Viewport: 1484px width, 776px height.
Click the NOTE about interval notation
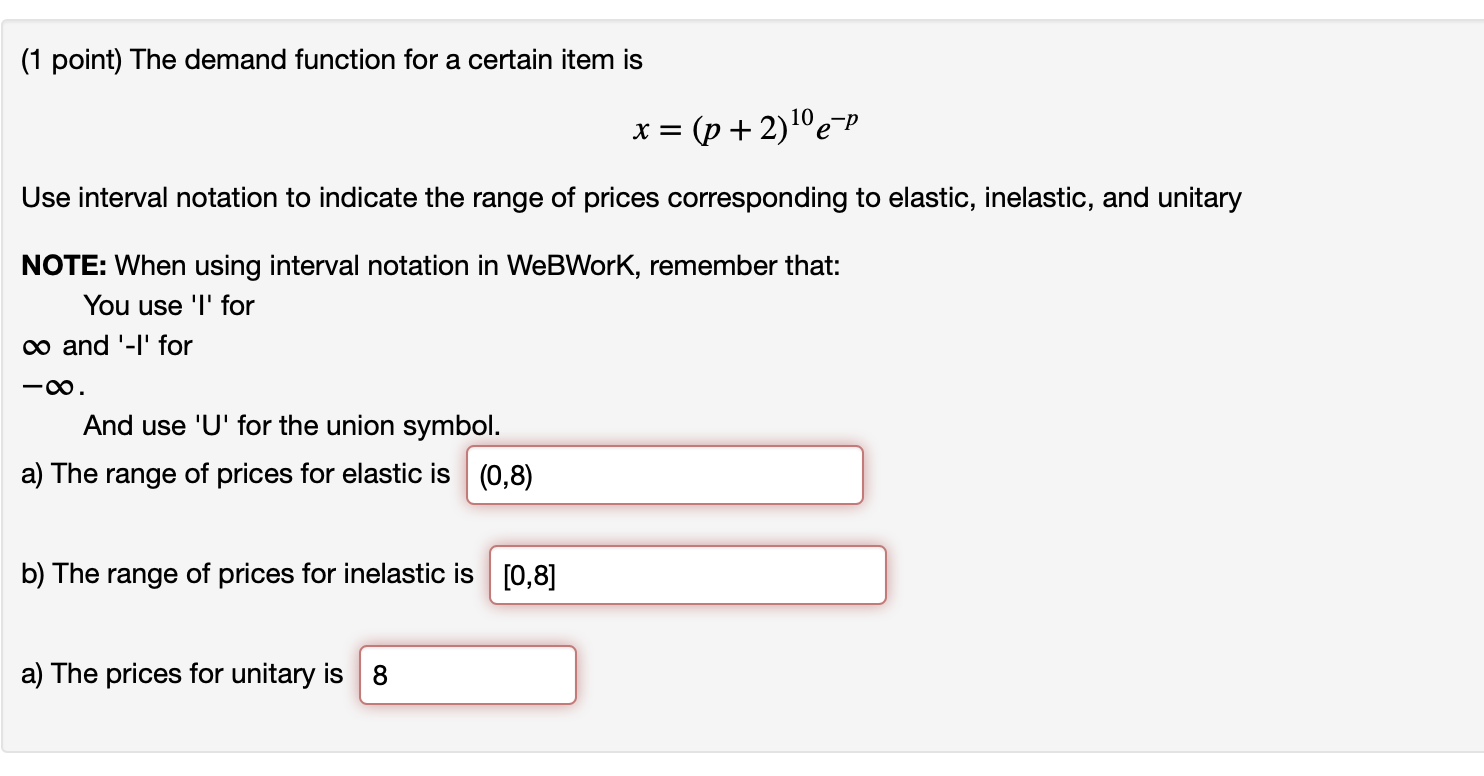(430, 266)
